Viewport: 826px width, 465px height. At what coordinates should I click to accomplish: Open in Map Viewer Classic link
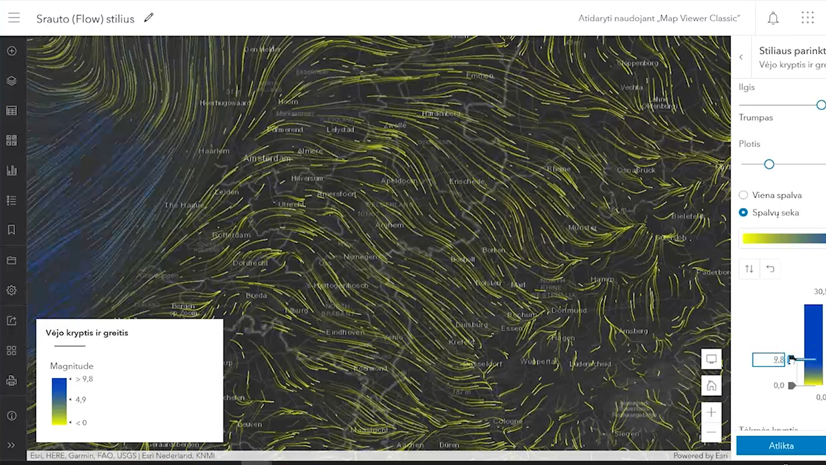coord(659,18)
